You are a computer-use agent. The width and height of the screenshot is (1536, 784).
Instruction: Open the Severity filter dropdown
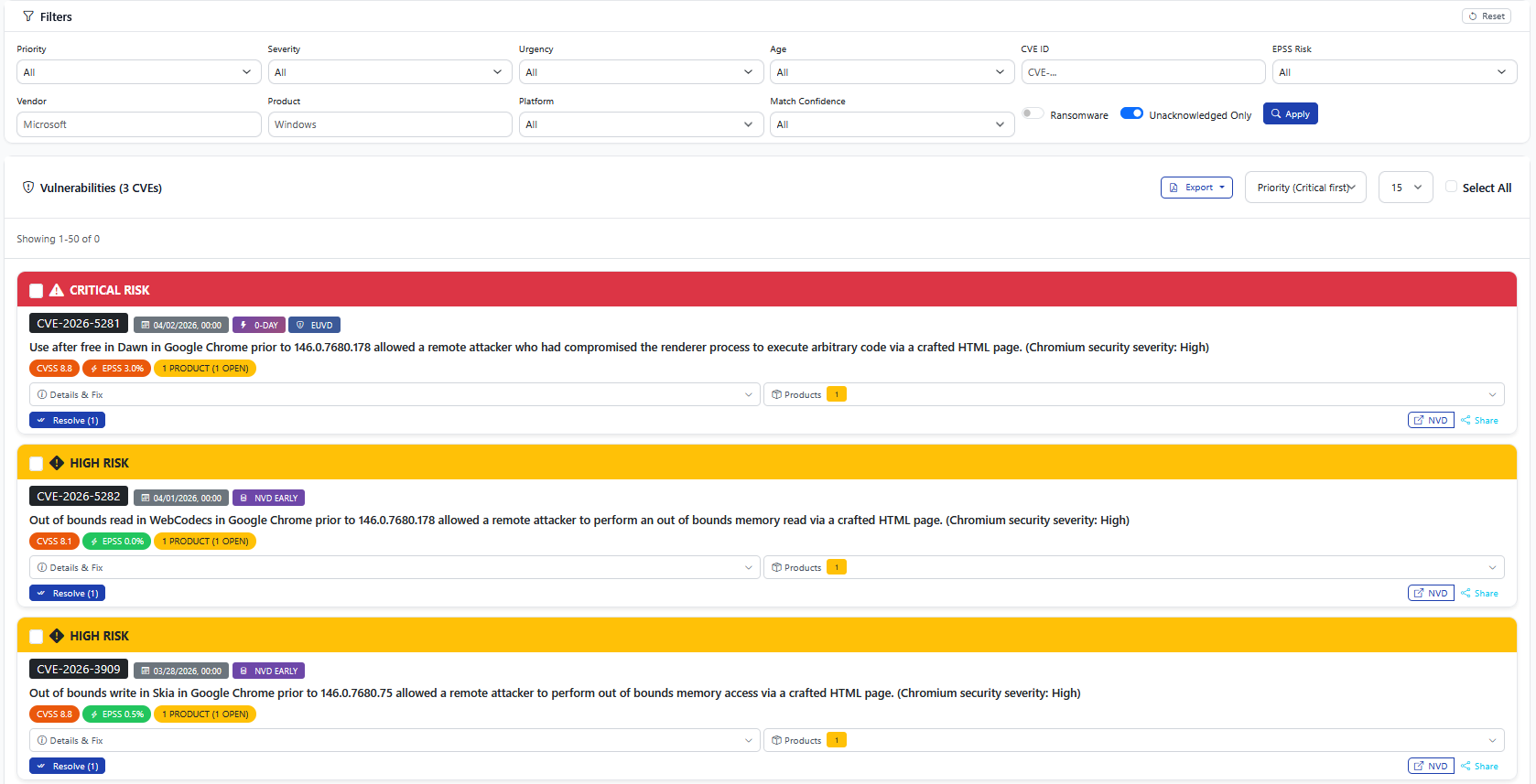390,72
